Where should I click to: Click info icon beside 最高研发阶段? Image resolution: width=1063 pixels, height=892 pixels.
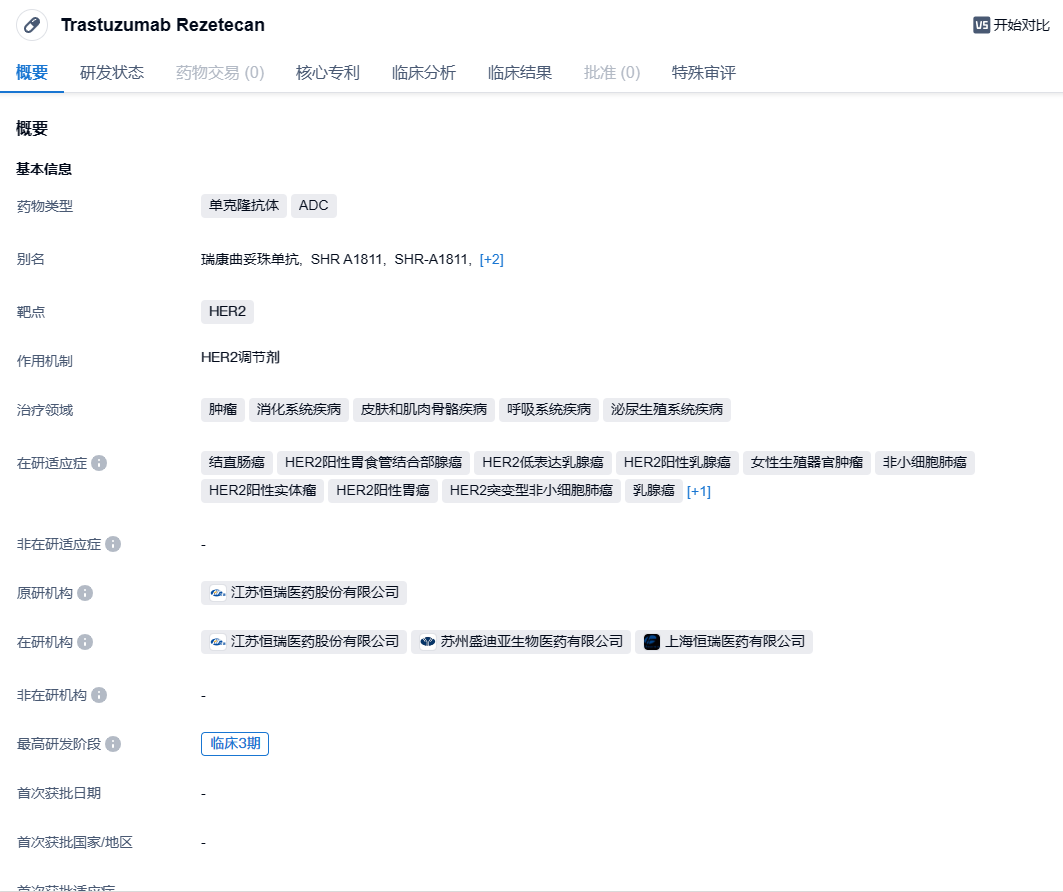coord(113,744)
